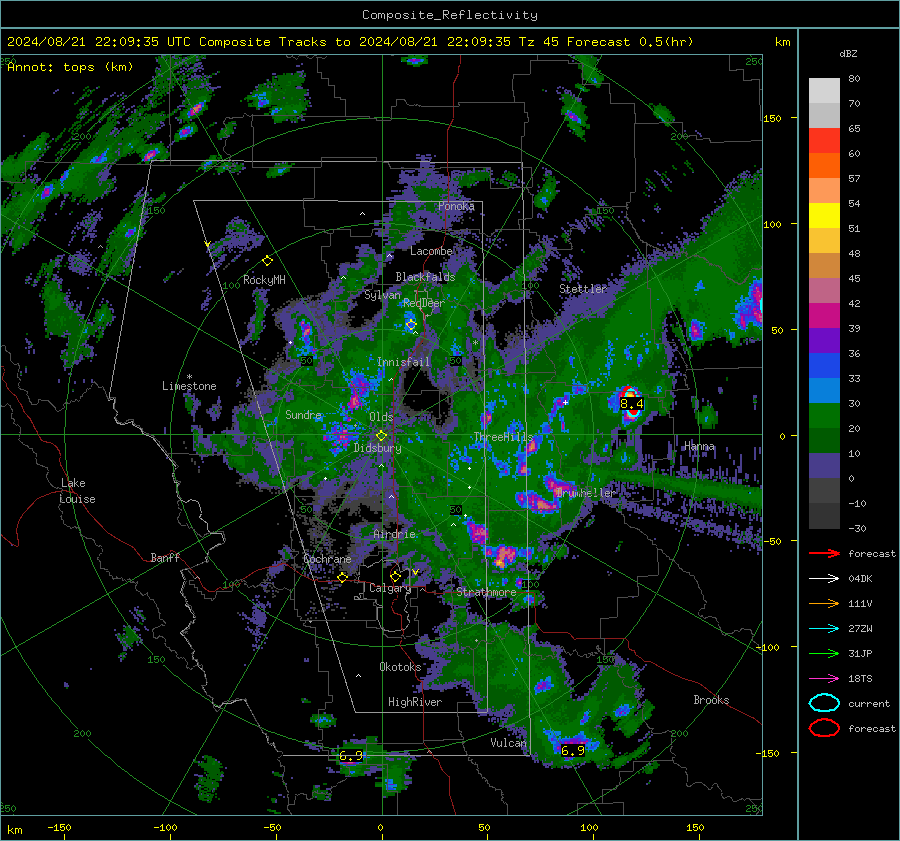Click the dBZ legend heading
This screenshot has width=900, height=841.
[x=848, y=53]
